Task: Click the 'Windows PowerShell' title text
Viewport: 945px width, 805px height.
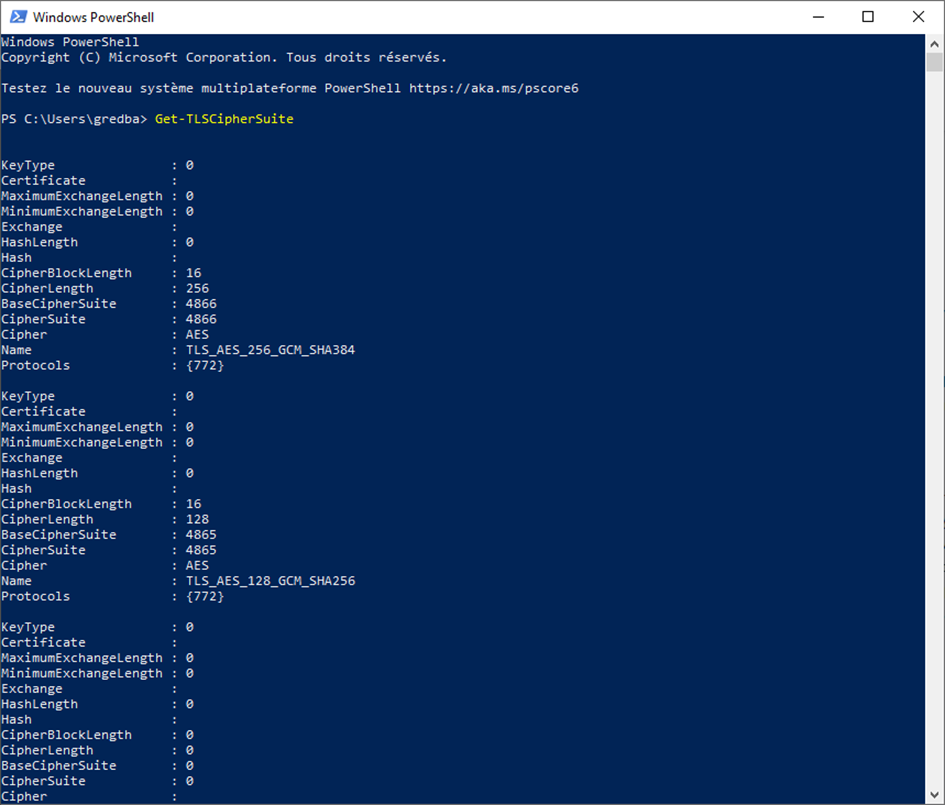Action: click(x=93, y=17)
